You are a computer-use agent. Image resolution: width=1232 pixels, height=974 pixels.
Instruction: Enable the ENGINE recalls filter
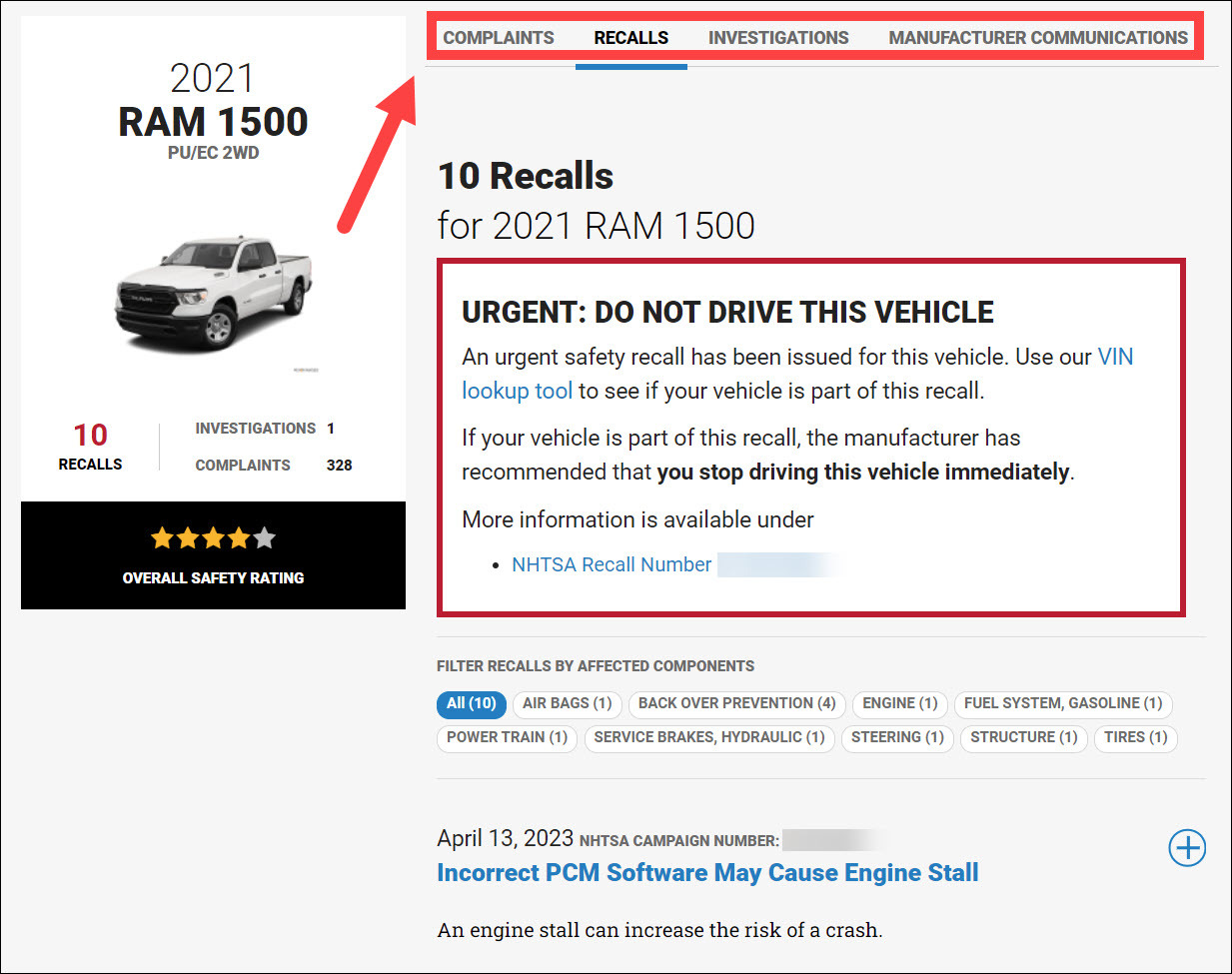coord(898,704)
